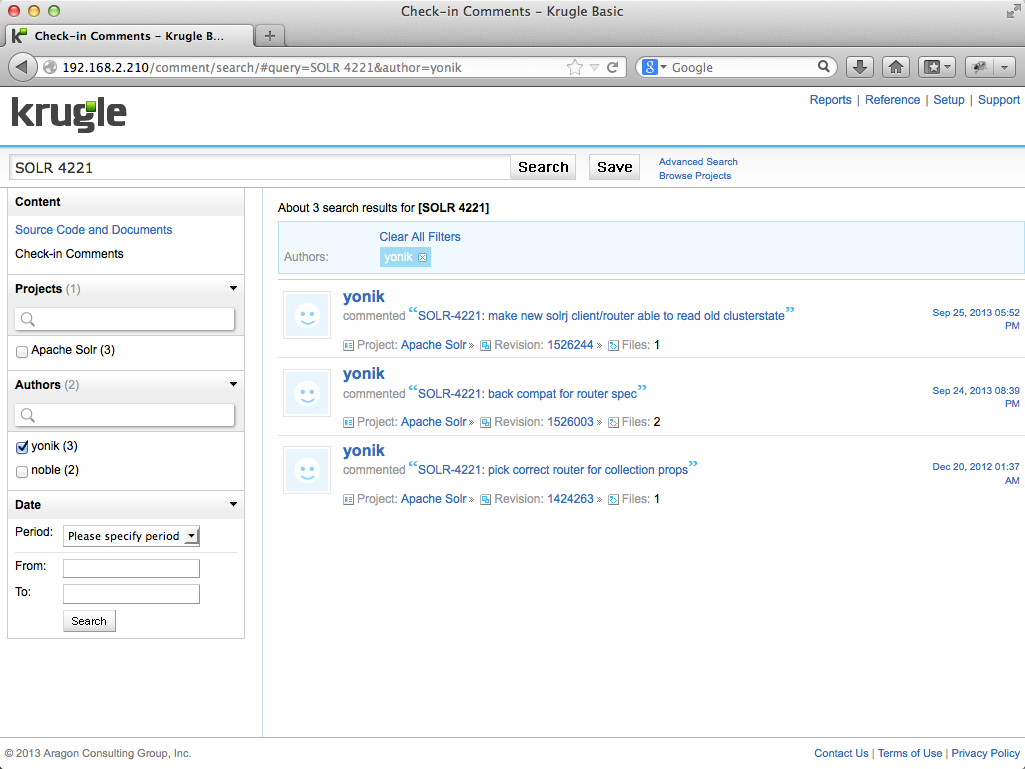Image resolution: width=1025 pixels, height=769 pixels.
Task: Click files icon in revision 1424263 row
Action: pos(613,500)
